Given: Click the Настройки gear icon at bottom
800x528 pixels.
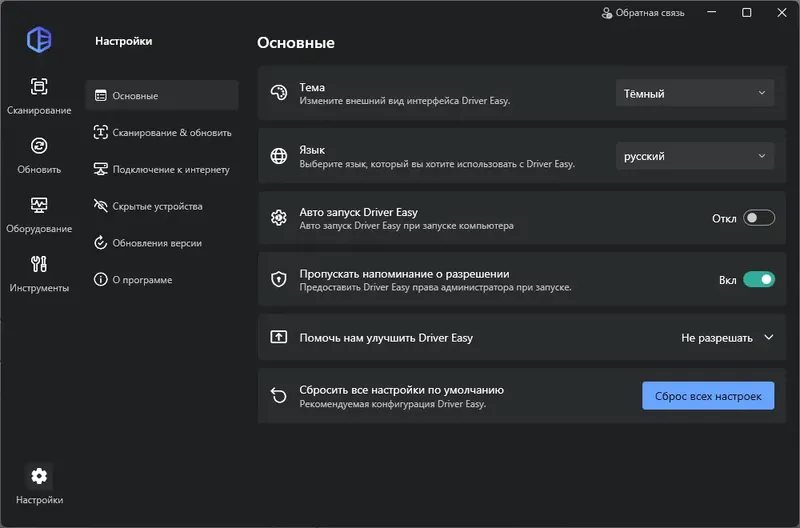Looking at the screenshot, I should [39, 476].
